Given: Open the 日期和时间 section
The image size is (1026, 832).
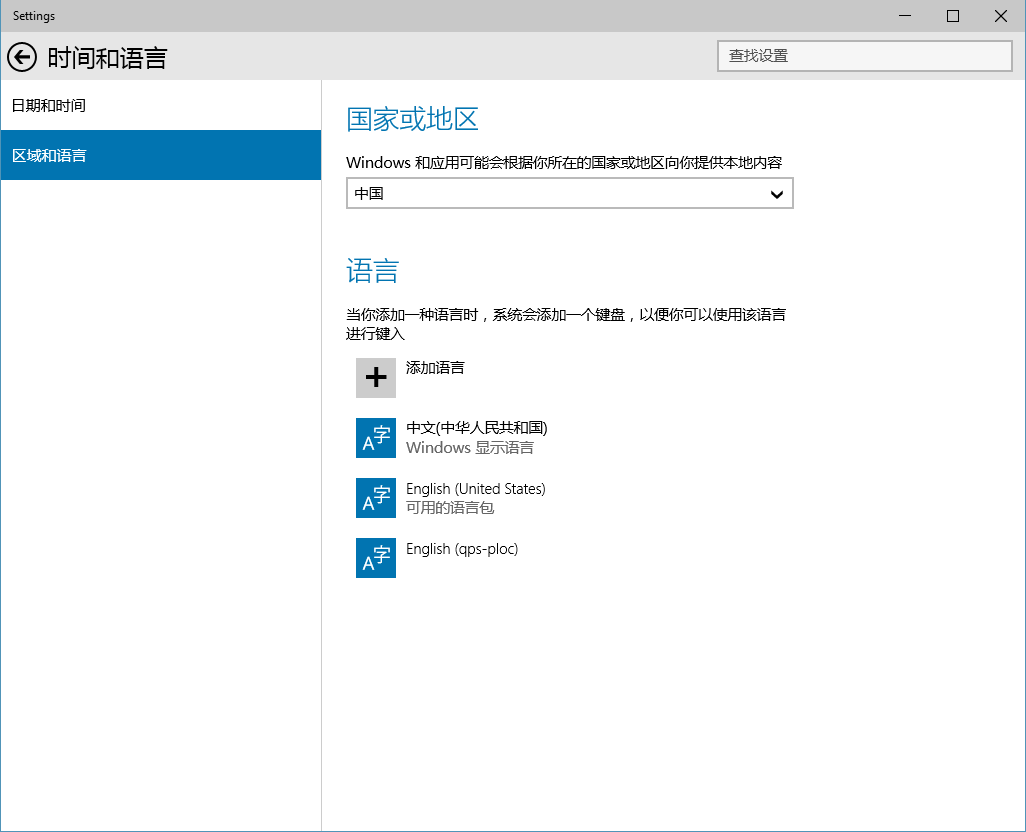Looking at the screenshot, I should pyautogui.click(x=161, y=105).
